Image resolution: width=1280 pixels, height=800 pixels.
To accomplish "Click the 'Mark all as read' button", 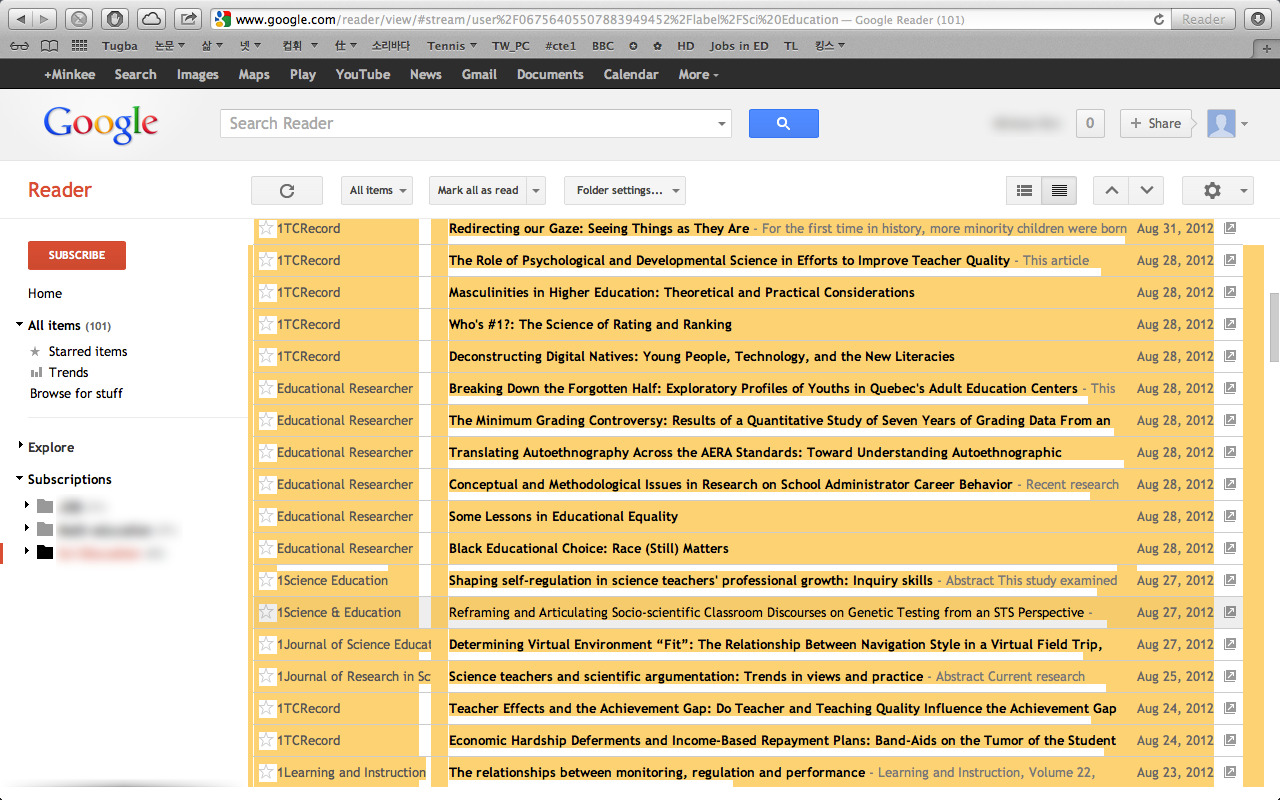I will click(478, 190).
